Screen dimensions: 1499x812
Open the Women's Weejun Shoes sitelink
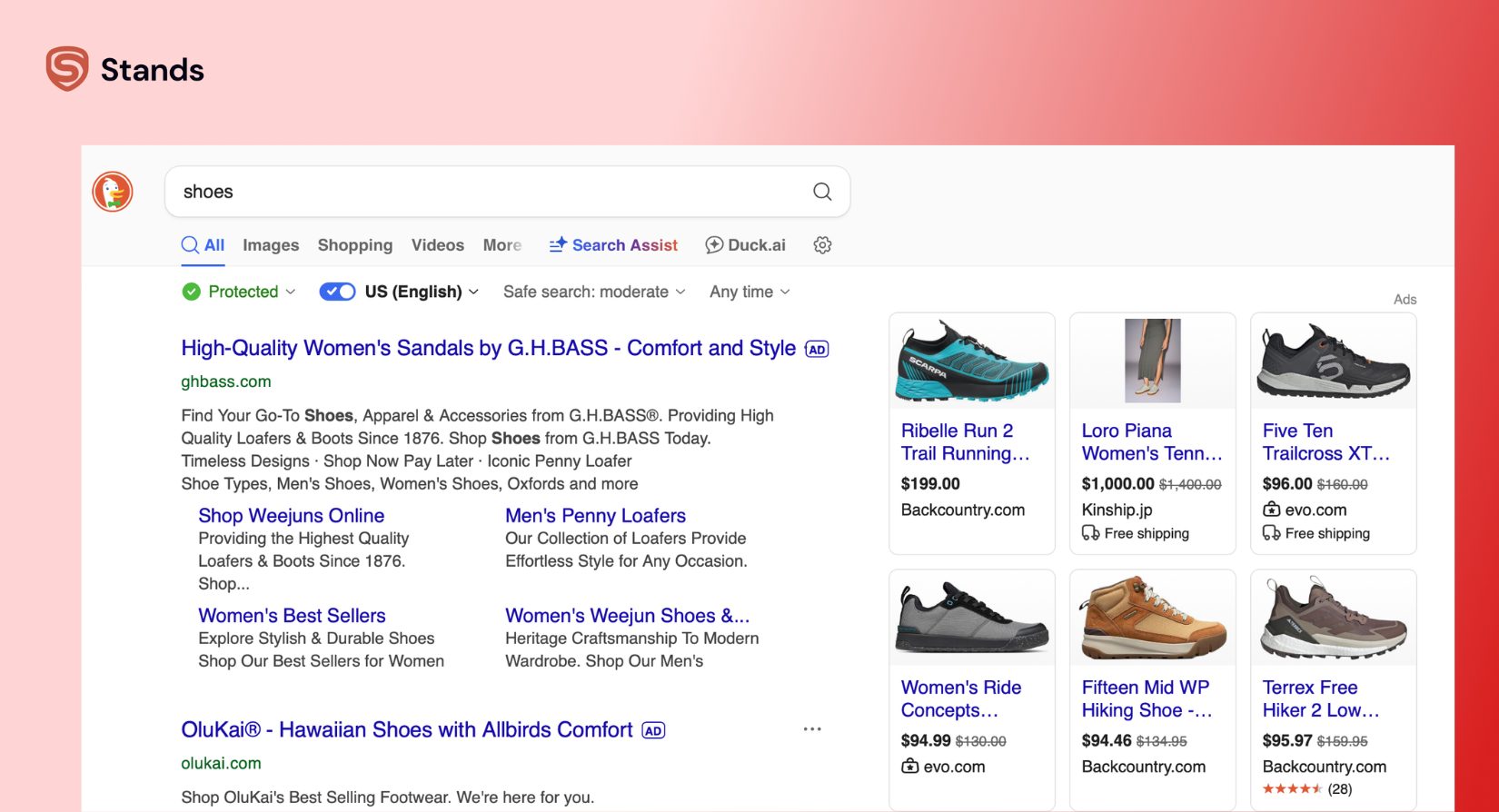pyautogui.click(x=627, y=615)
